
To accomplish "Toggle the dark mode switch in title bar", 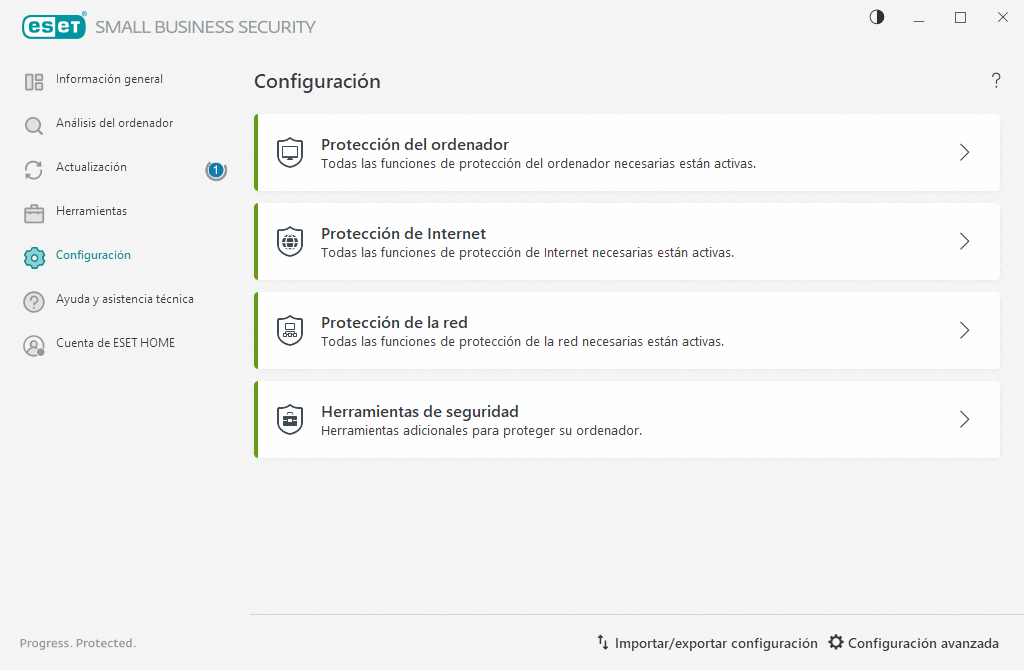I will point(876,17).
